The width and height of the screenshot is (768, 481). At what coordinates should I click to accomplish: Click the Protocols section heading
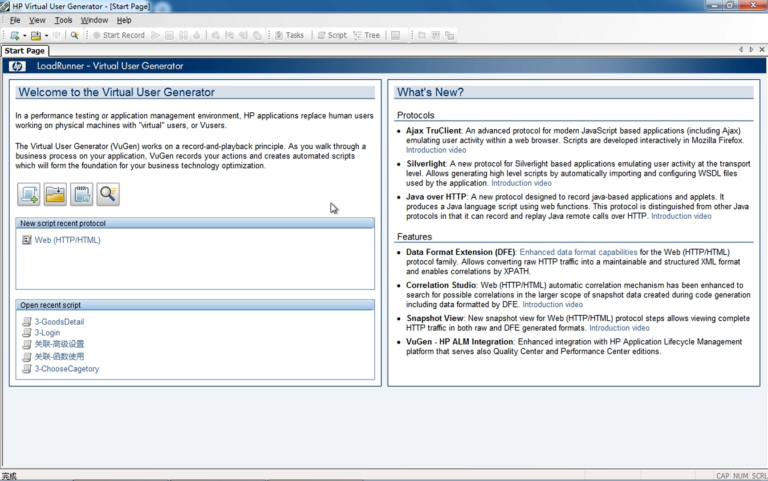(x=415, y=115)
